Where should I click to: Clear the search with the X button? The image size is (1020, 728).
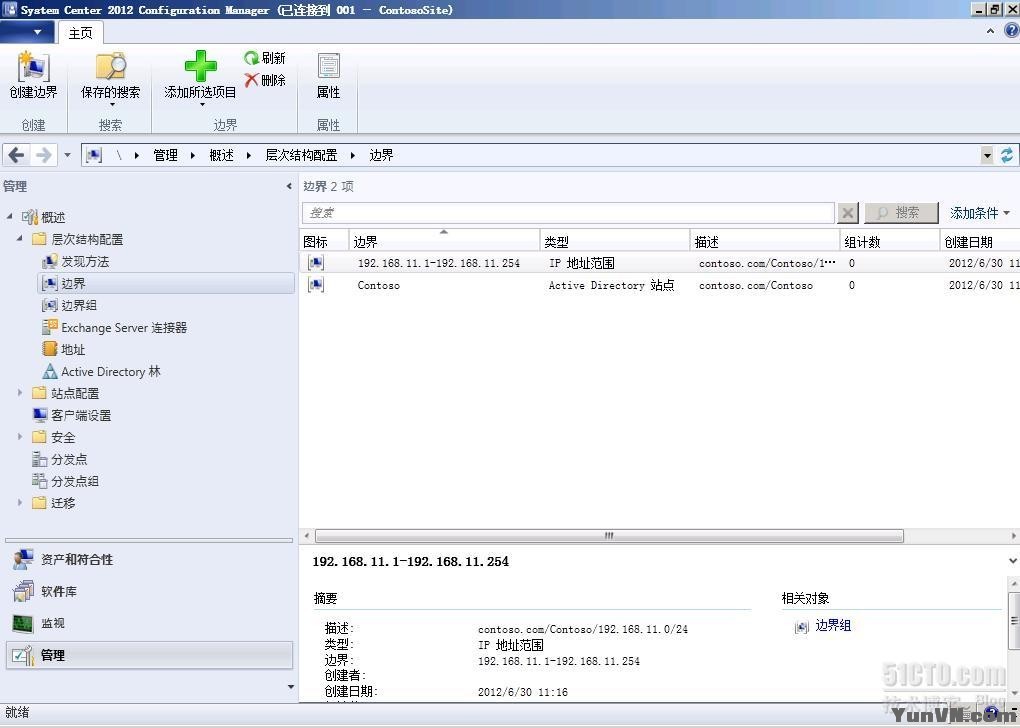tap(848, 213)
